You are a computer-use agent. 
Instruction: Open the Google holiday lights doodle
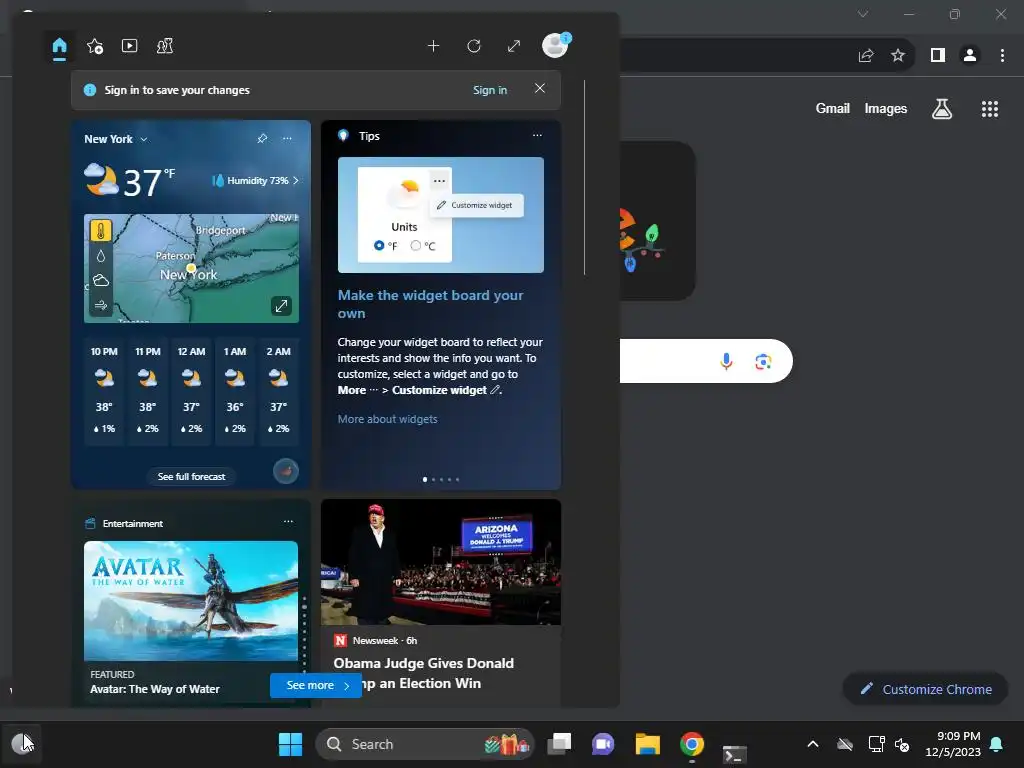click(x=658, y=221)
